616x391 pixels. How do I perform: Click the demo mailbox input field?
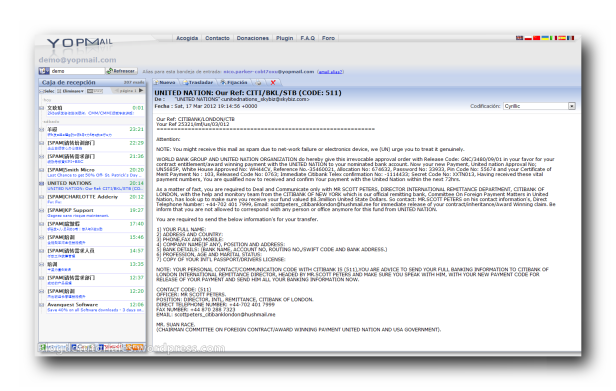pyautogui.click(x=77, y=71)
